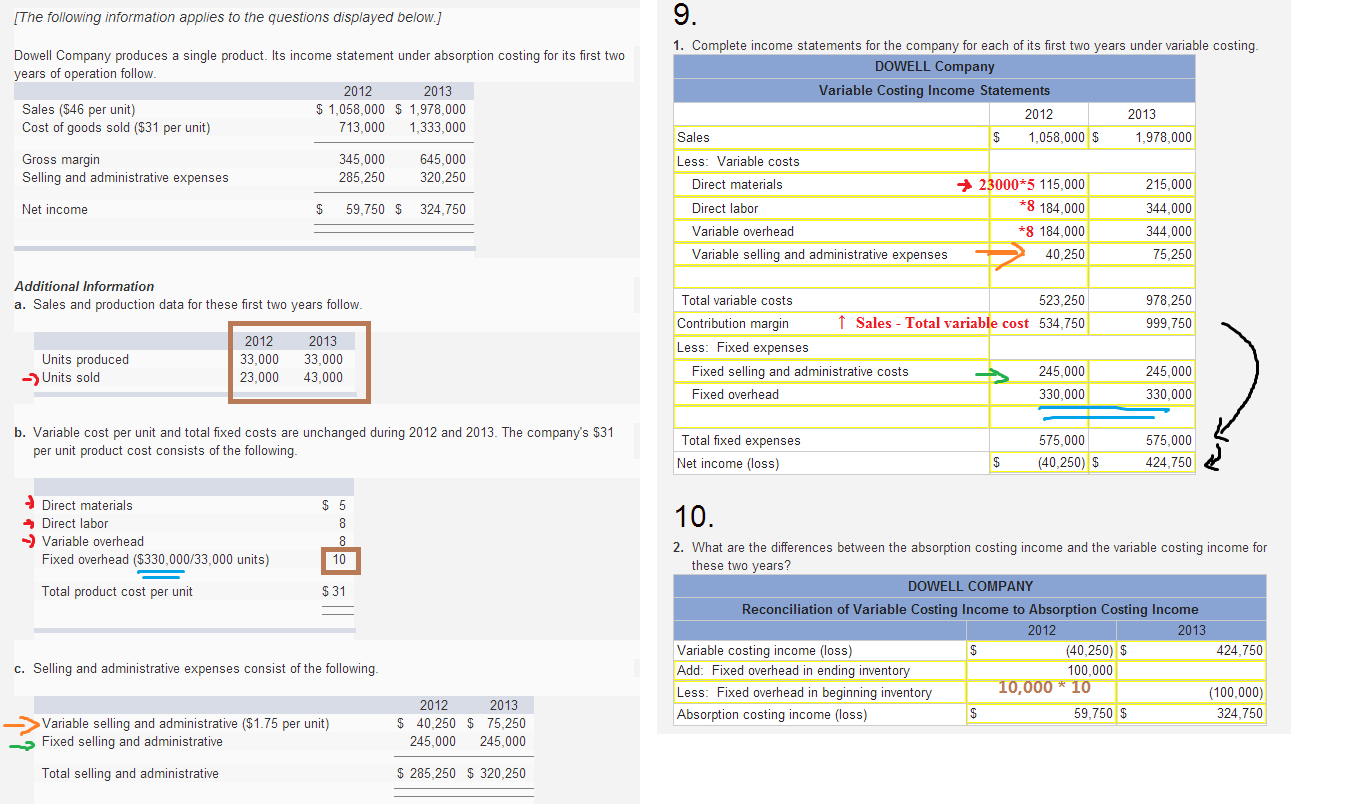Click the reconciliation table title heading
Screen dimensions: 1355x804
(970, 609)
